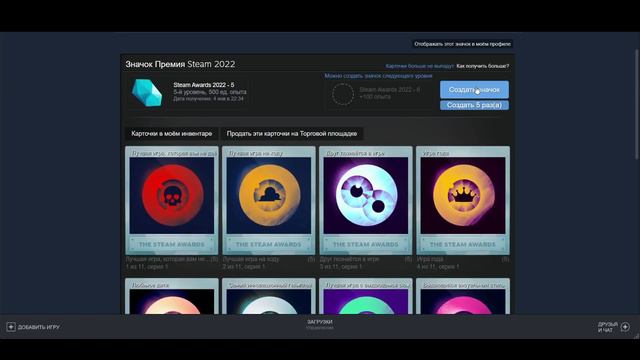Open the red skull card artwork
This screenshot has width=640, height=360.
172,196
